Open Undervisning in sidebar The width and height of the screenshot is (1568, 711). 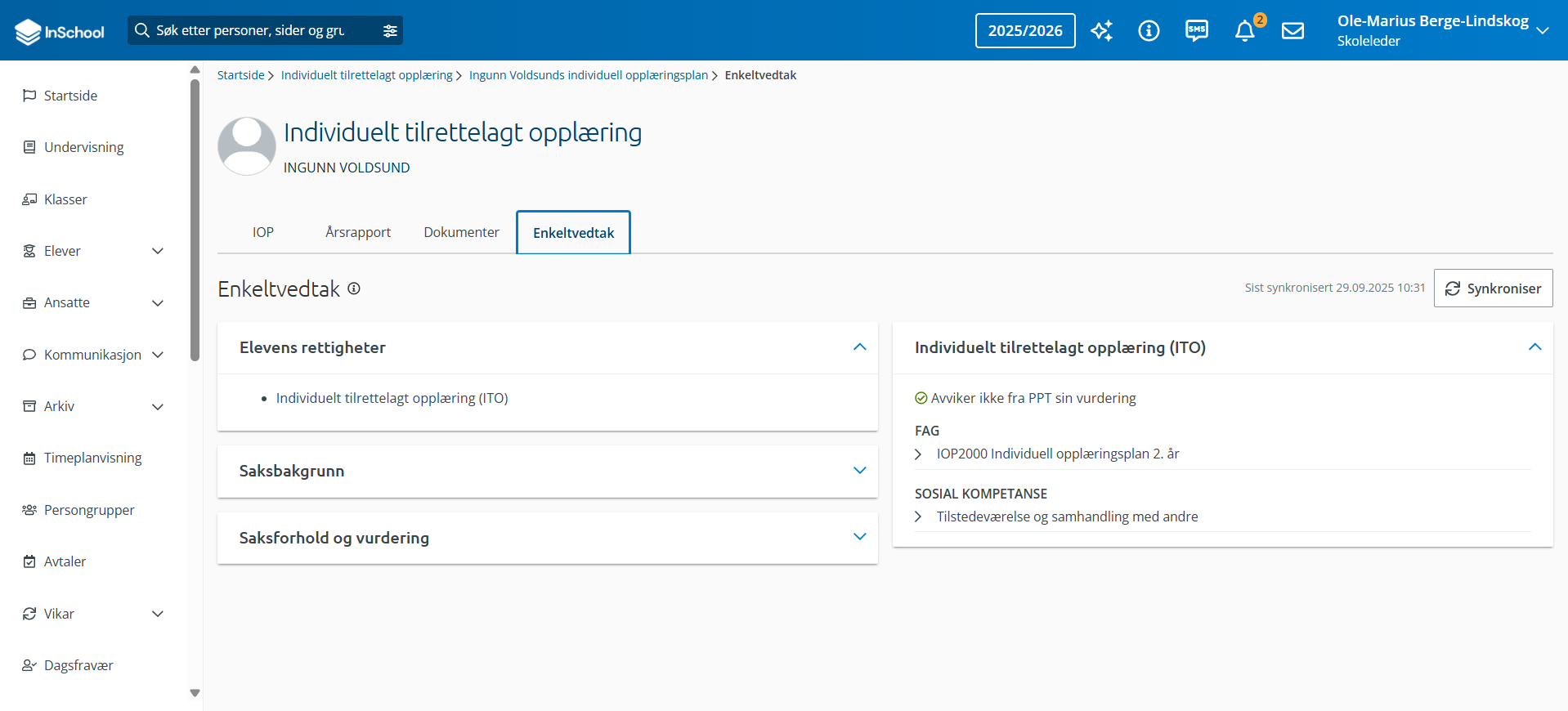click(x=84, y=147)
